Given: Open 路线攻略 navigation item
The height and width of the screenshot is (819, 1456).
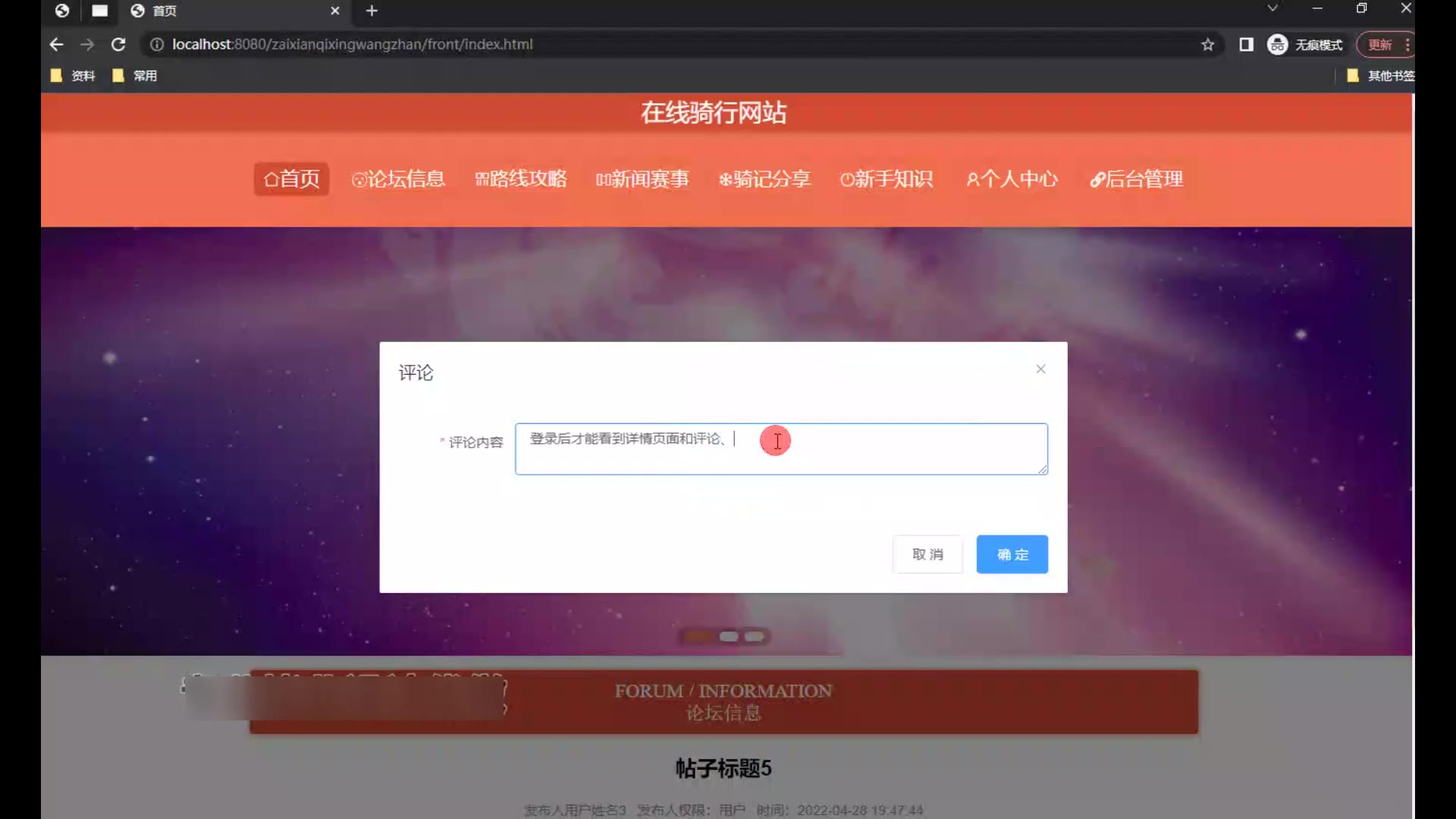Looking at the screenshot, I should click(521, 179).
